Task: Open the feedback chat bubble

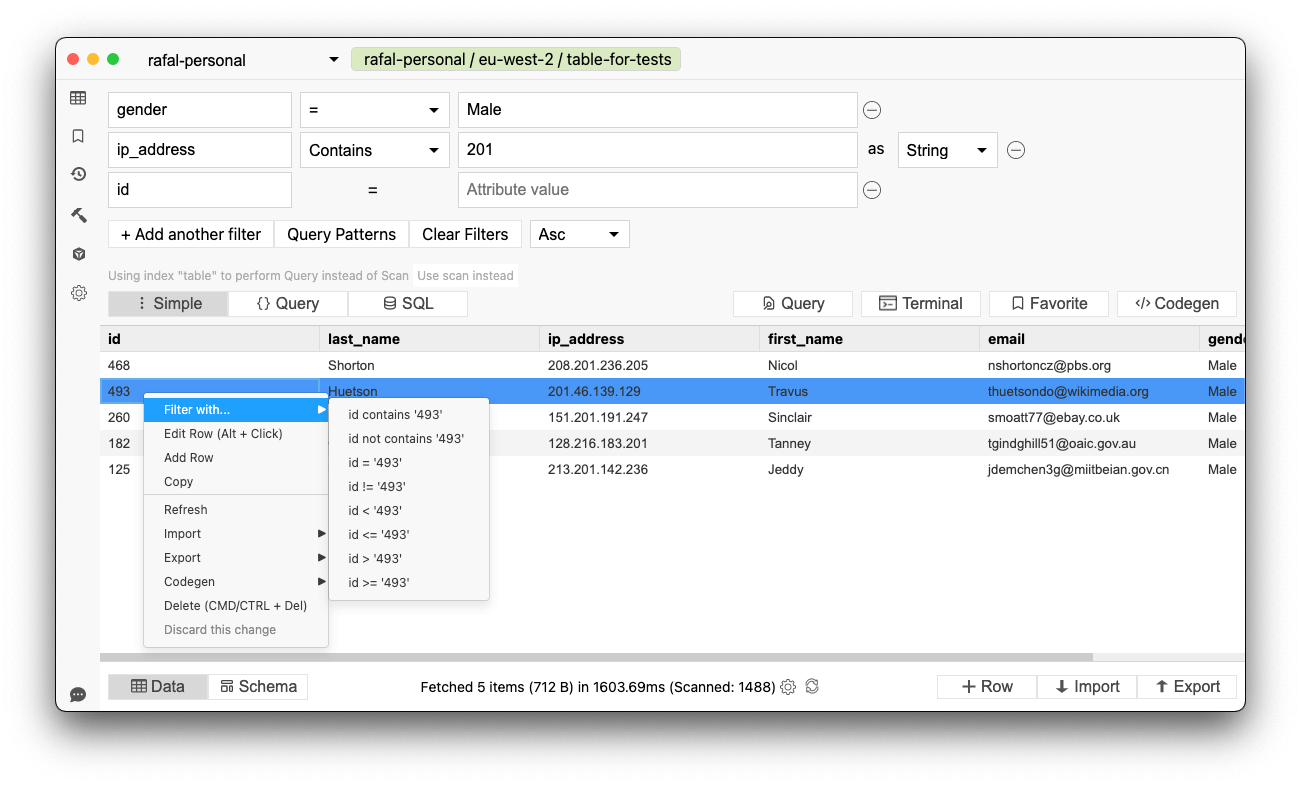Action: click(78, 694)
